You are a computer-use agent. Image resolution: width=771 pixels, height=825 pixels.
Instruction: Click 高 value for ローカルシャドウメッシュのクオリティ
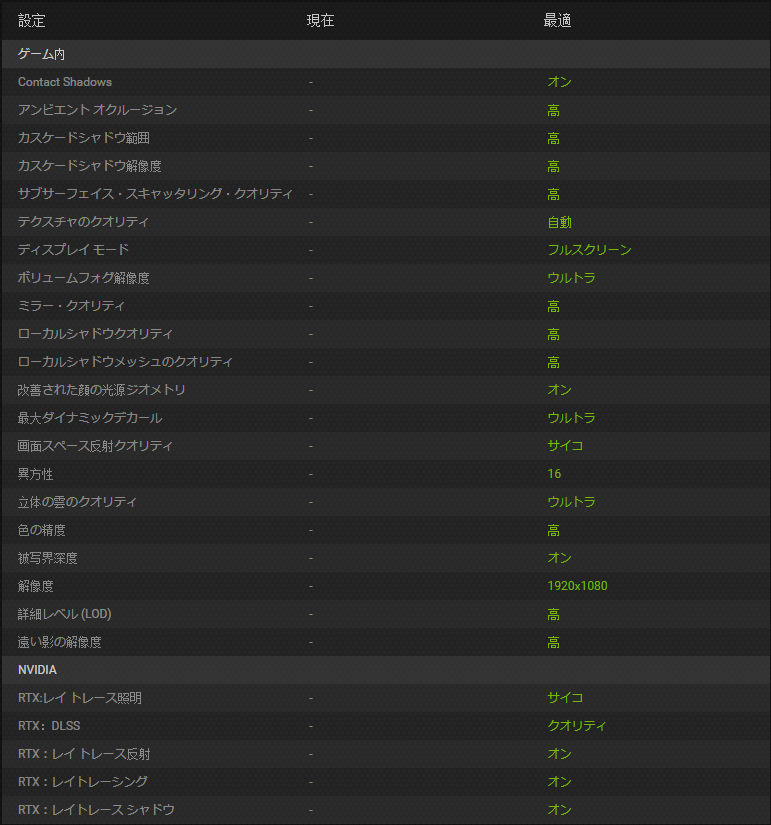tap(553, 362)
